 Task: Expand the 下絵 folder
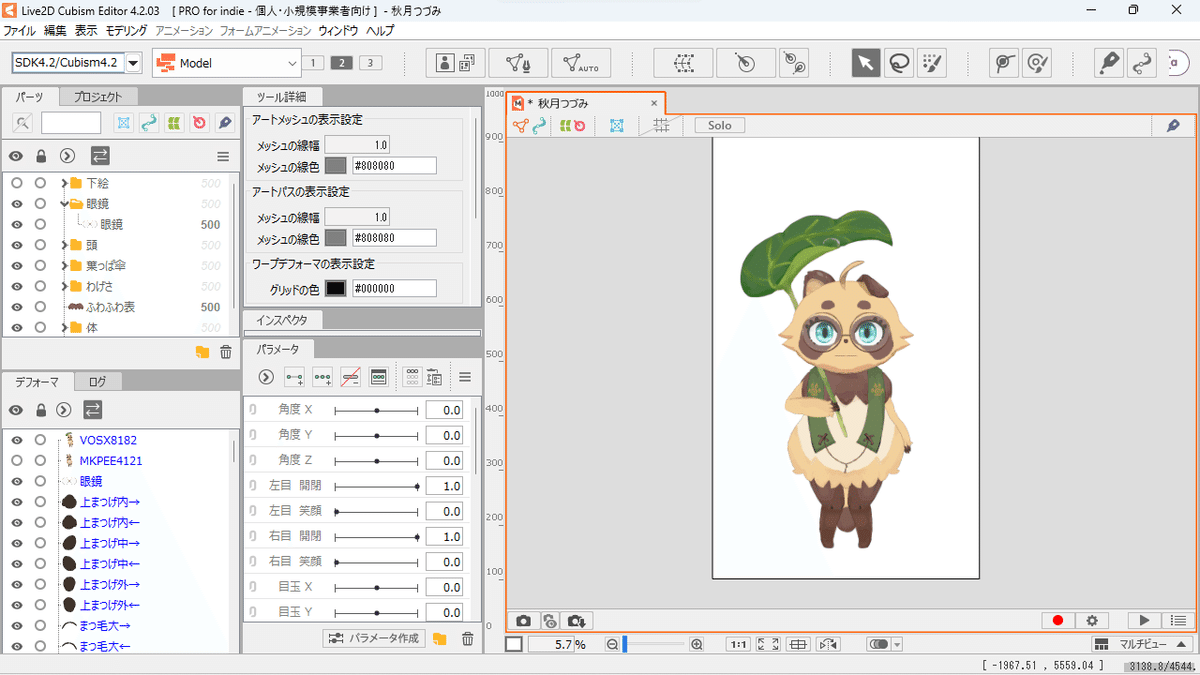click(64, 184)
